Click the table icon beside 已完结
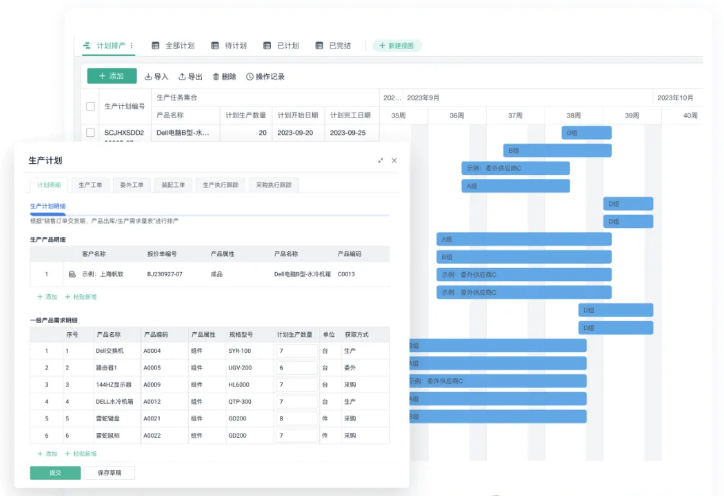The width and height of the screenshot is (724, 503). pos(320,46)
